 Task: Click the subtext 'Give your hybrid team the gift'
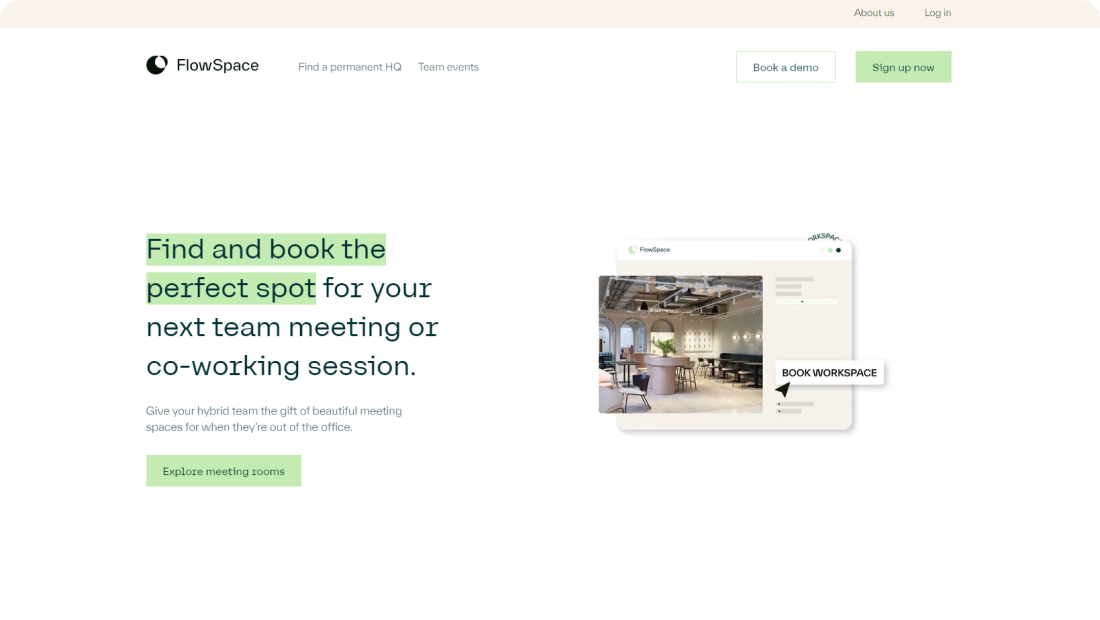222,410
